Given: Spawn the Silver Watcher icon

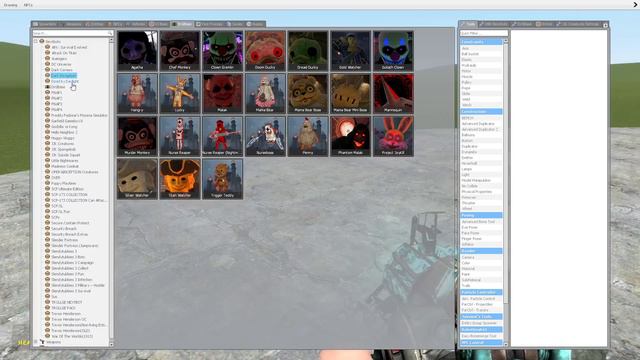Looking at the screenshot, I should pos(137,179).
